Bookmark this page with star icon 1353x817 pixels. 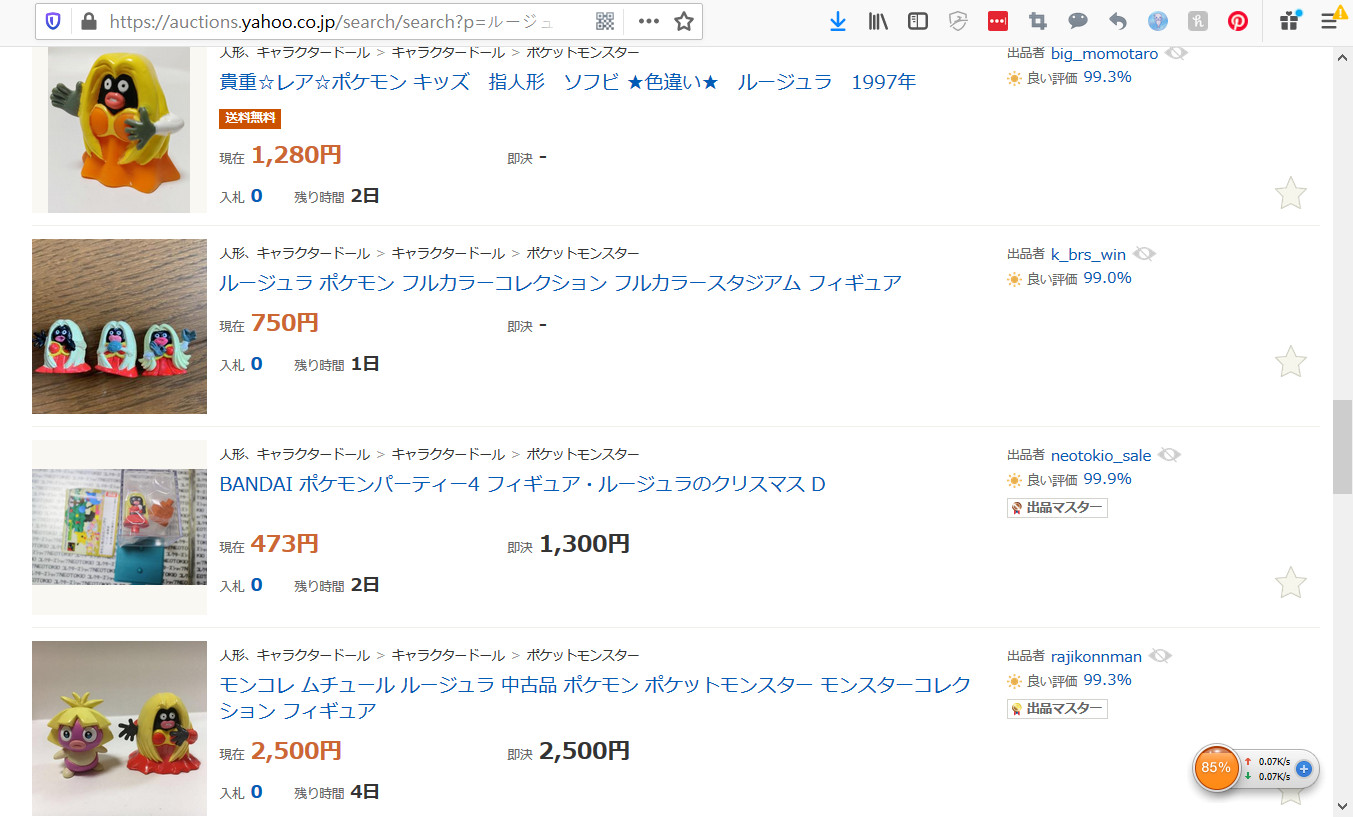tap(683, 21)
